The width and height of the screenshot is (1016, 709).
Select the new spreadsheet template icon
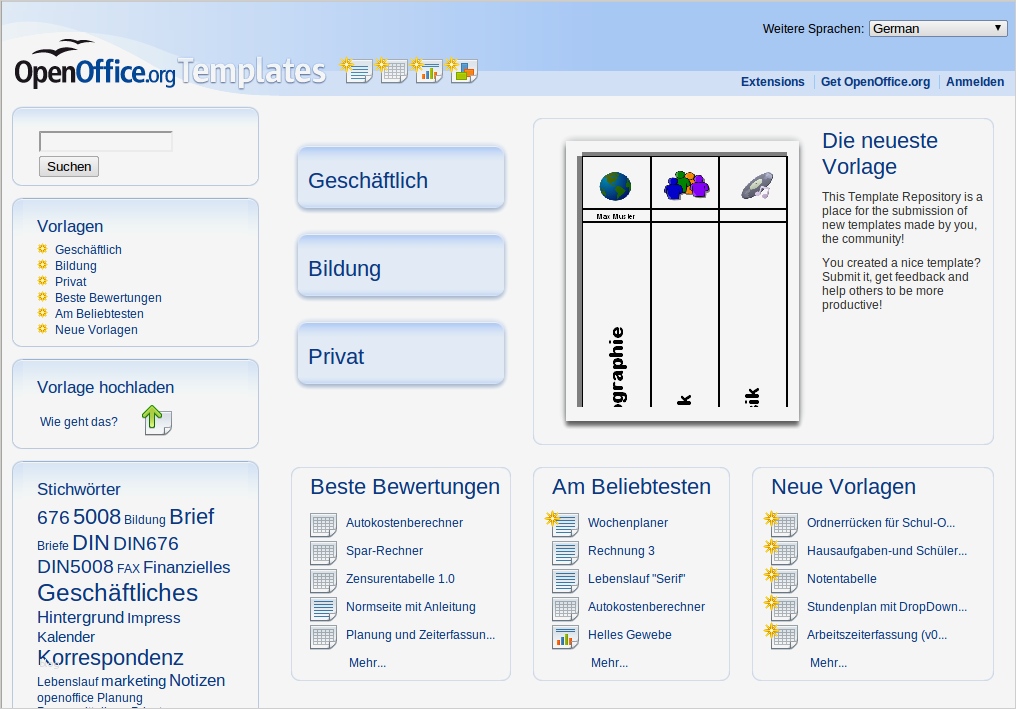tap(392, 71)
